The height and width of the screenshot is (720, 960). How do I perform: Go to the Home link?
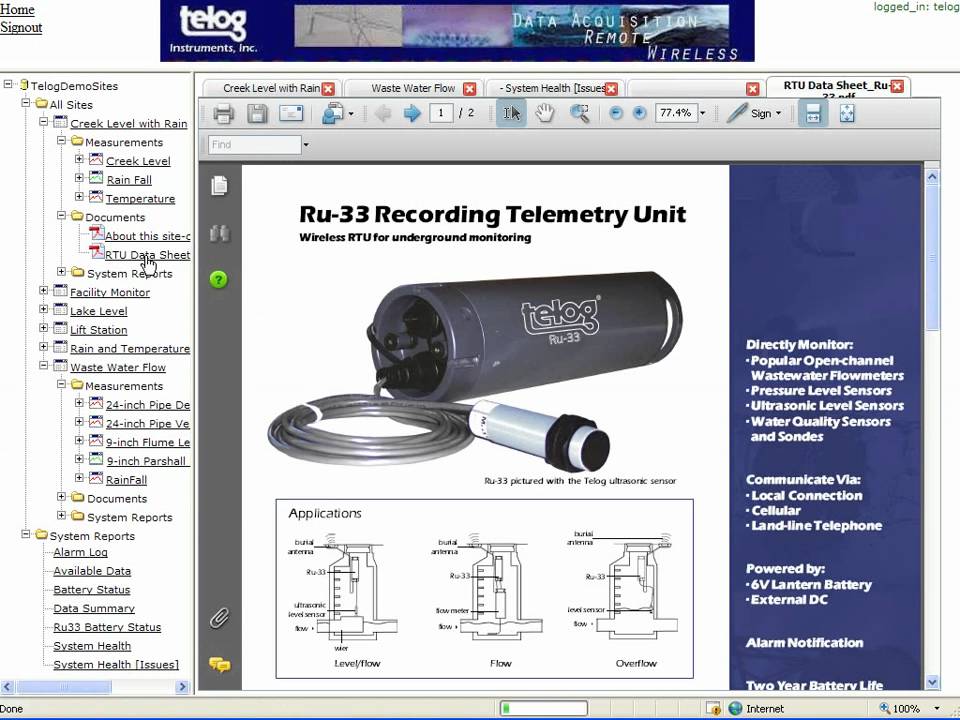click(x=17, y=9)
